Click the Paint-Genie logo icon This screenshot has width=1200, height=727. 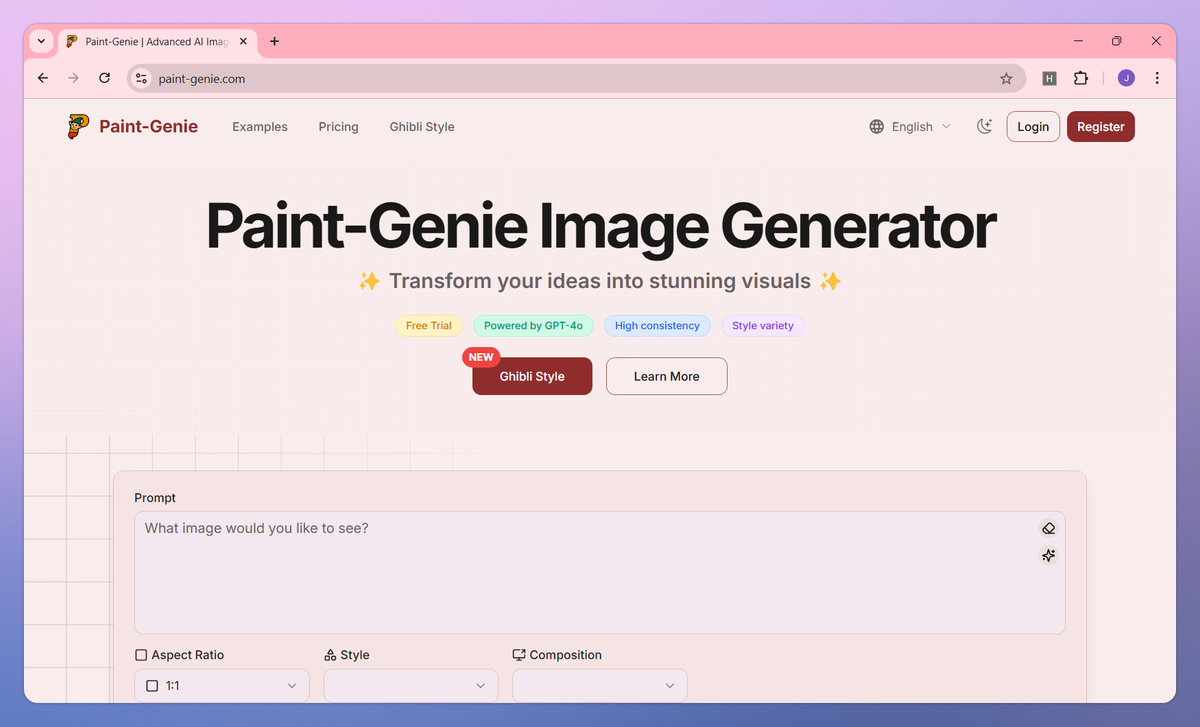[78, 126]
